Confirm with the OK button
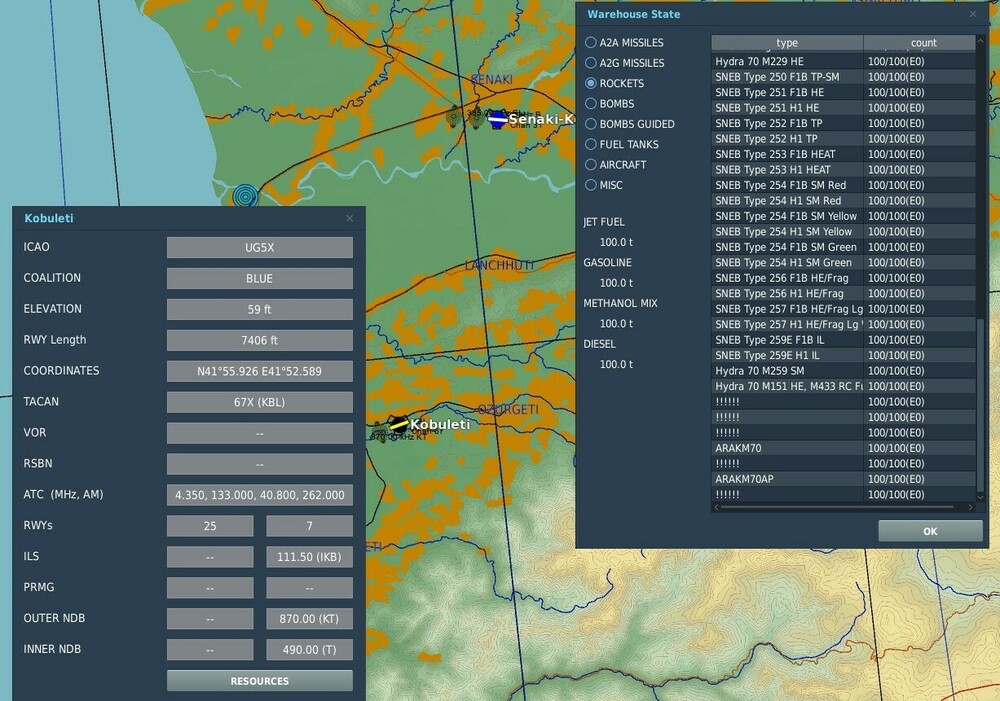 (930, 531)
